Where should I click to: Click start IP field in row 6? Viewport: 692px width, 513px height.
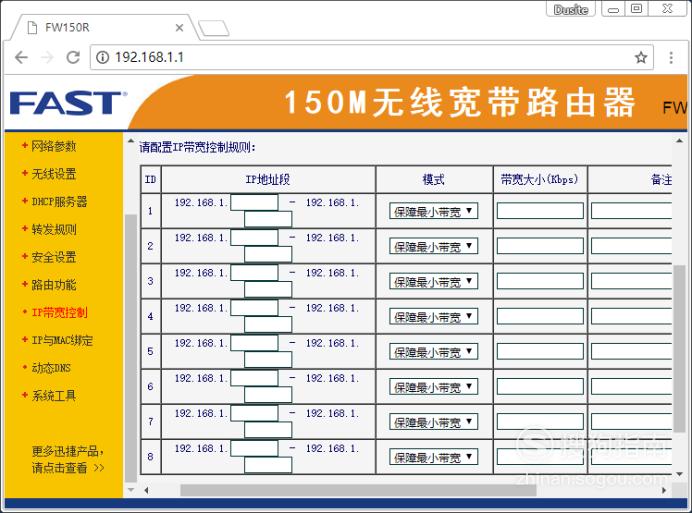coord(254,378)
